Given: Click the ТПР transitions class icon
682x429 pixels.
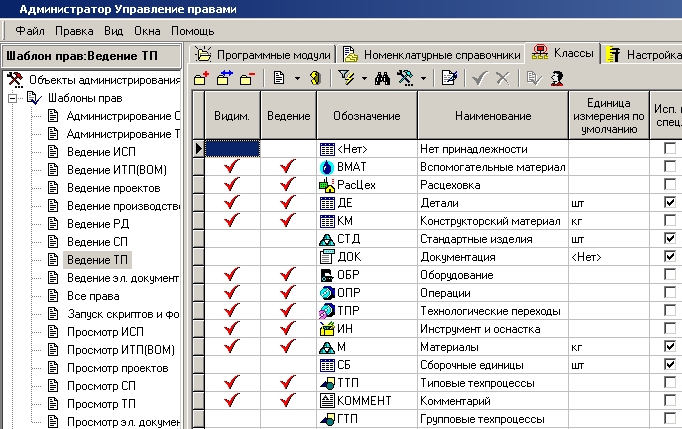Looking at the screenshot, I should pos(327,311).
